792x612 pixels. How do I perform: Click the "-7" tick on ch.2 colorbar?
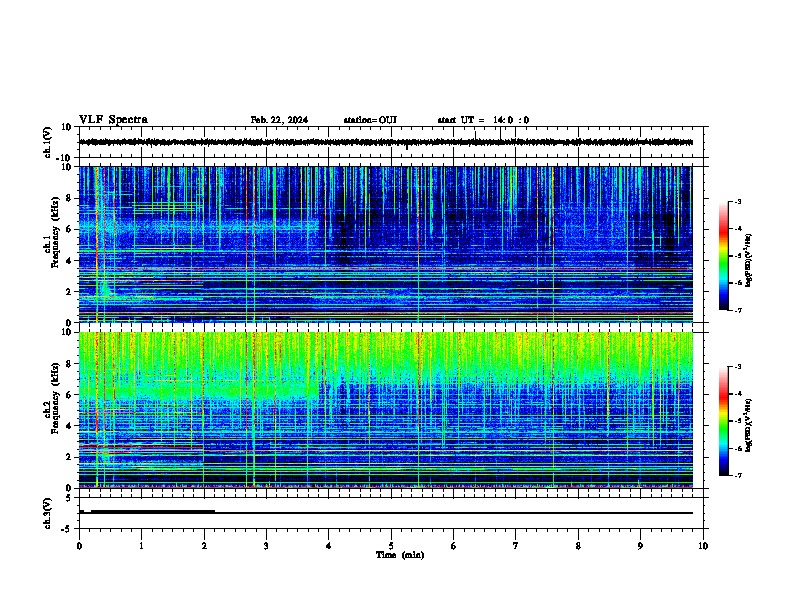click(x=737, y=475)
